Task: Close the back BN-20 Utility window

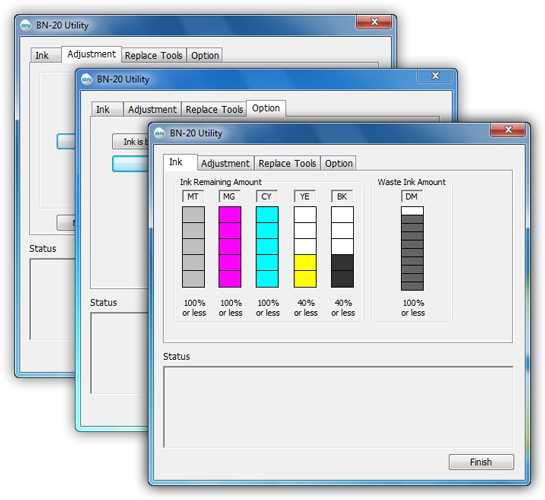Action: 374,22
